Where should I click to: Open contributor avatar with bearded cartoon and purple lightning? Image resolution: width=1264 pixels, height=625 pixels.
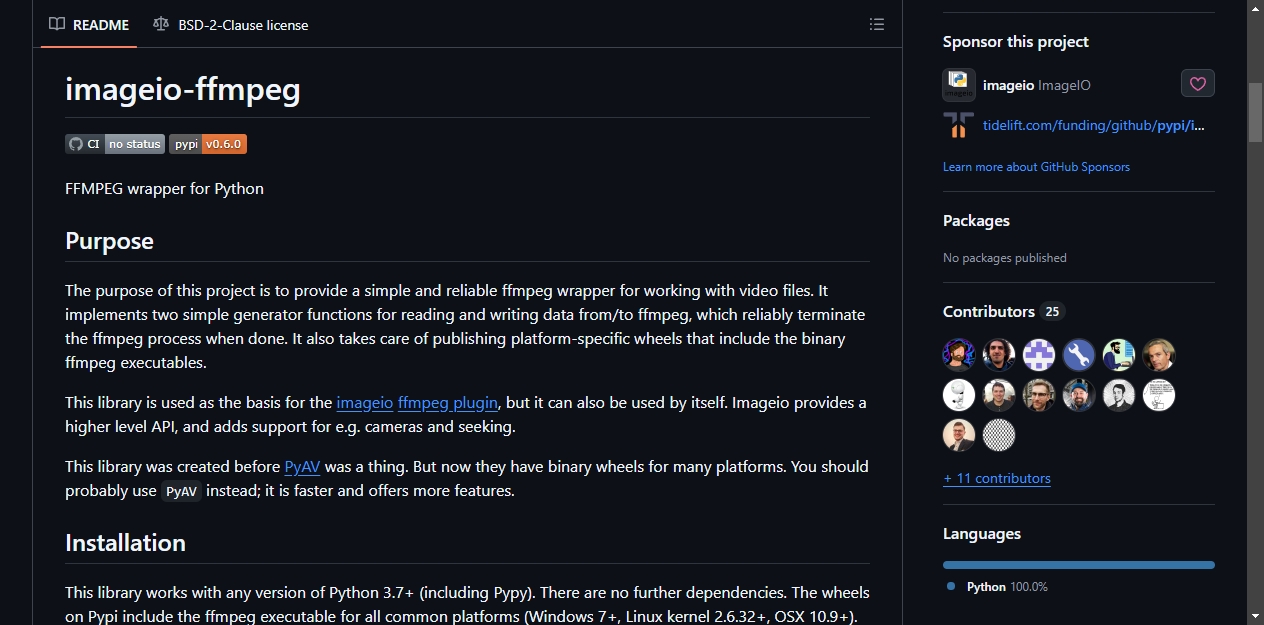click(959, 355)
